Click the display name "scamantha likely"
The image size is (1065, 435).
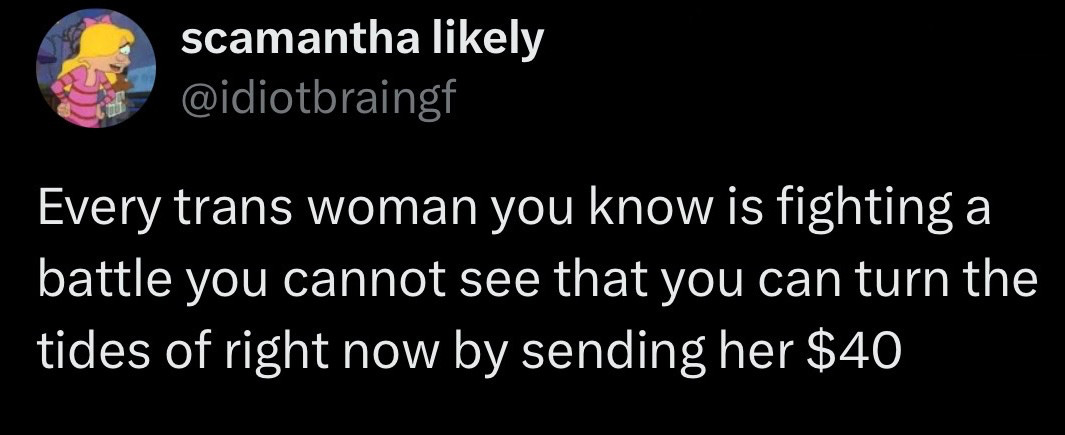[x=363, y=39]
